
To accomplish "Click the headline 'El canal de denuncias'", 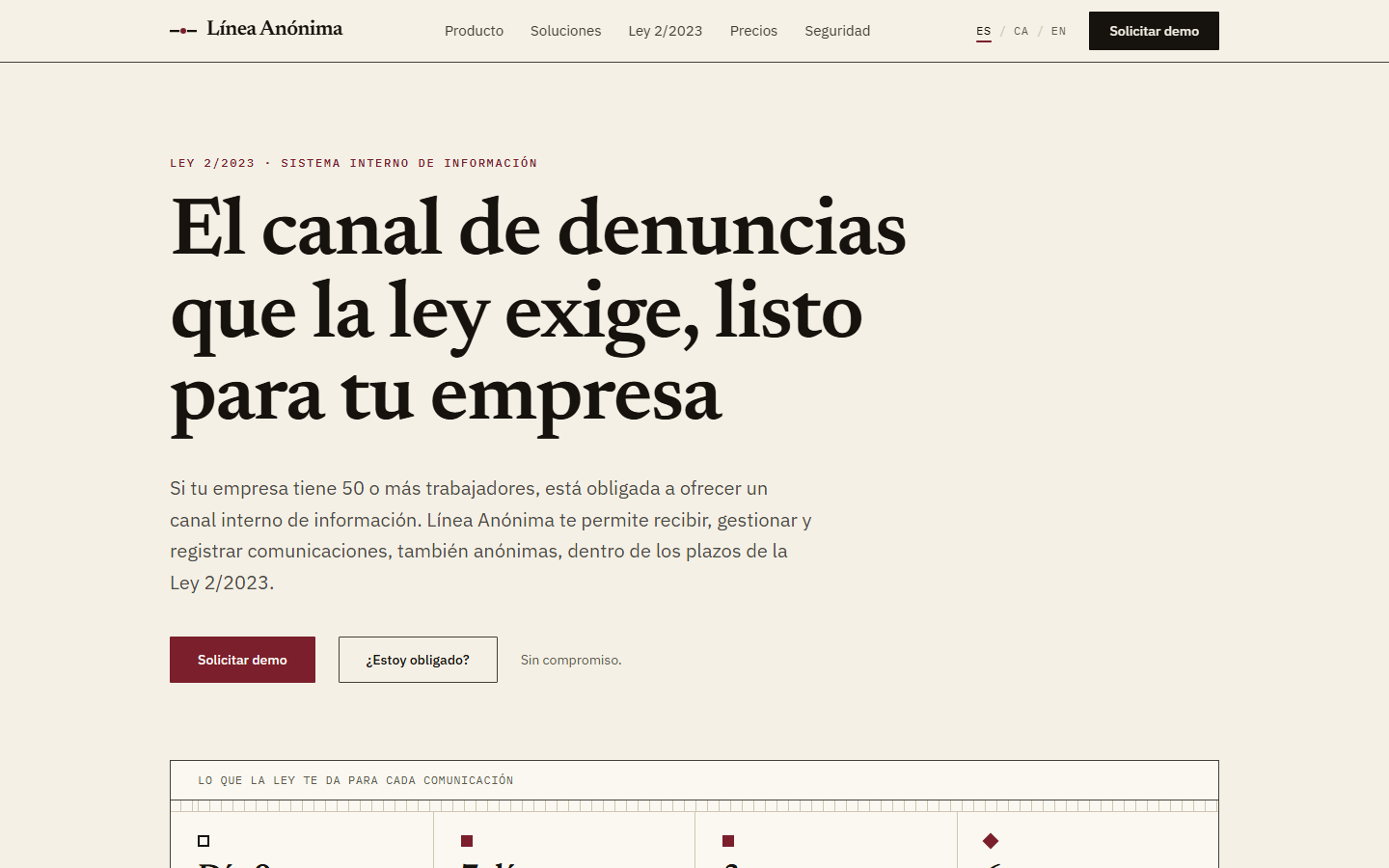I will pos(538,228).
